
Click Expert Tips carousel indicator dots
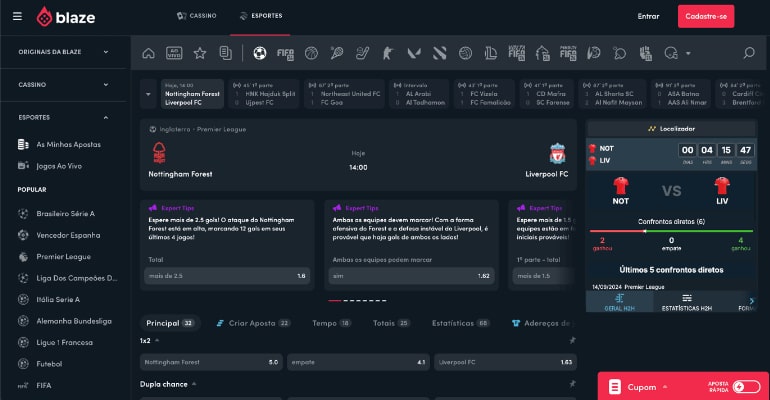coord(358,300)
